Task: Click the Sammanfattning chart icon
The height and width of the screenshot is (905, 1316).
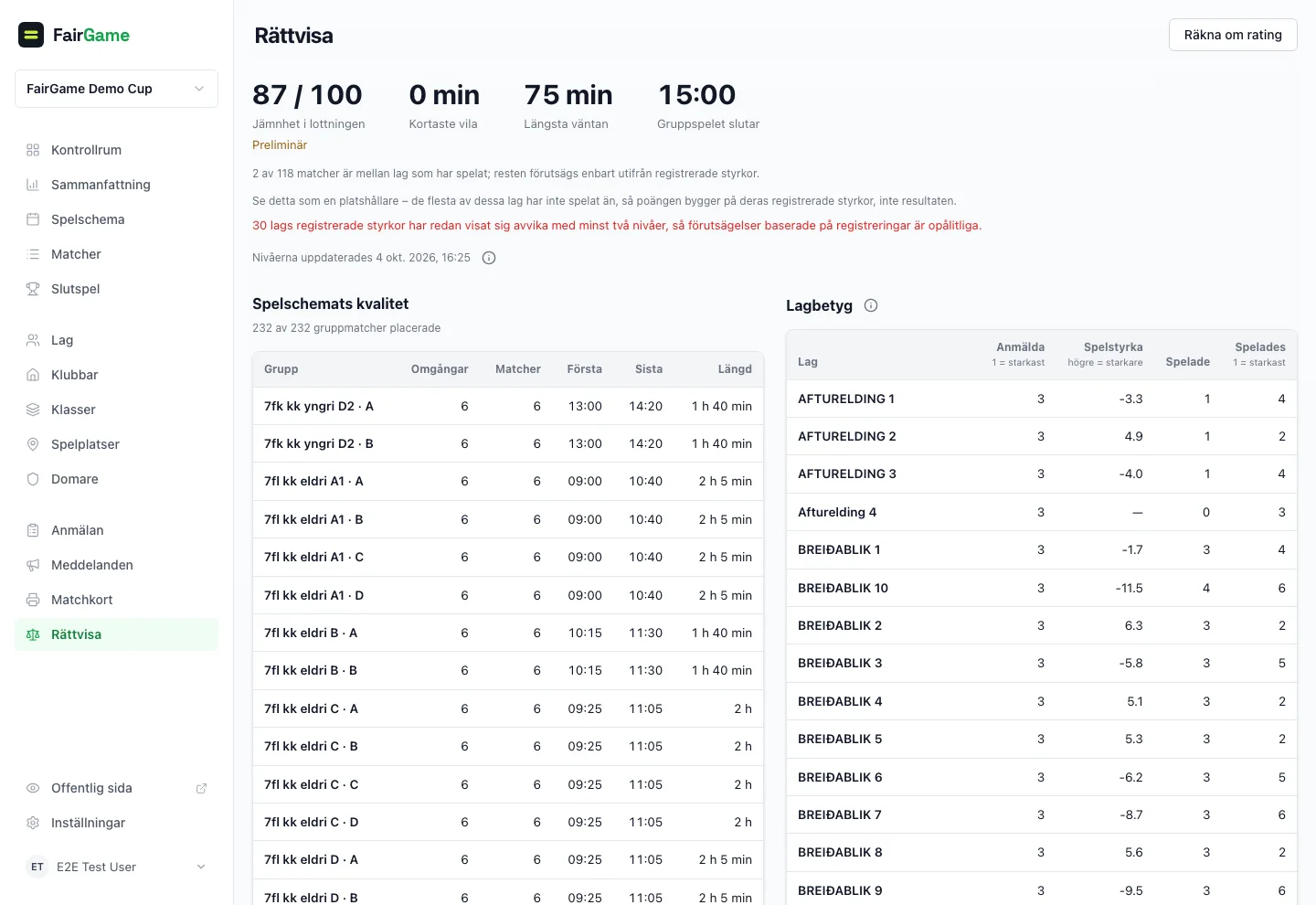Action: point(33,185)
